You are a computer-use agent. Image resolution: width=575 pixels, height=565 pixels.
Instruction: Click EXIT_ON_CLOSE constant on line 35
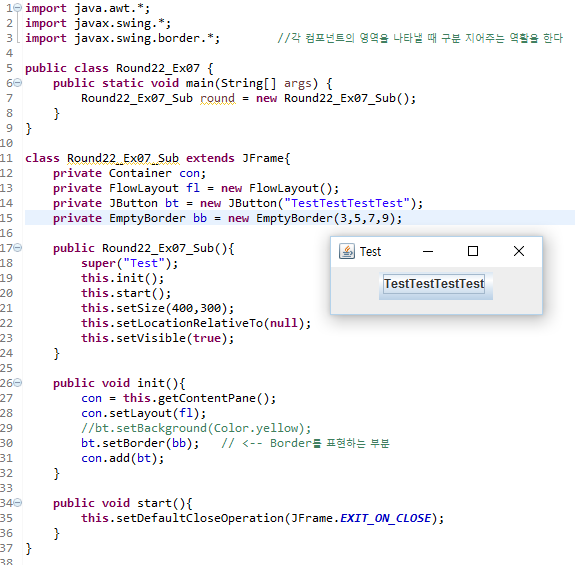click(x=385, y=518)
